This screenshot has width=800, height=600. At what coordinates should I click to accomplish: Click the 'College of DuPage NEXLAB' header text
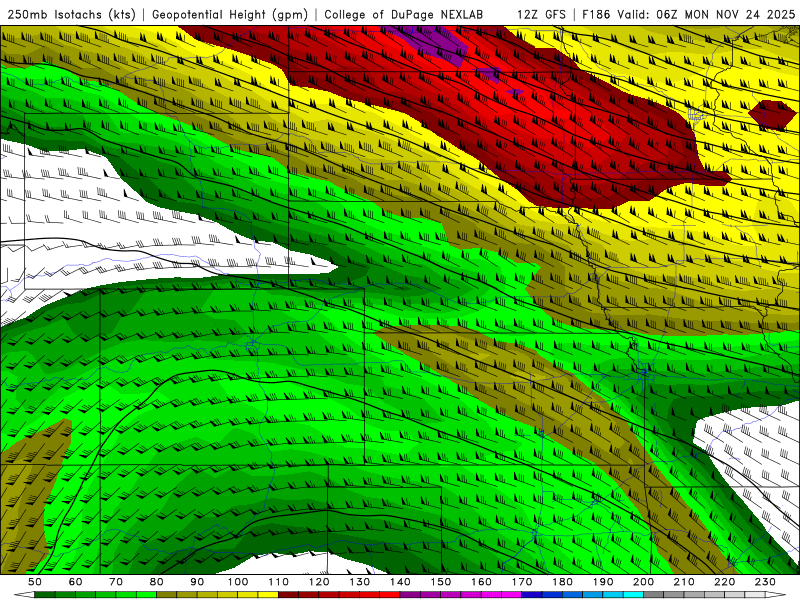404,14
